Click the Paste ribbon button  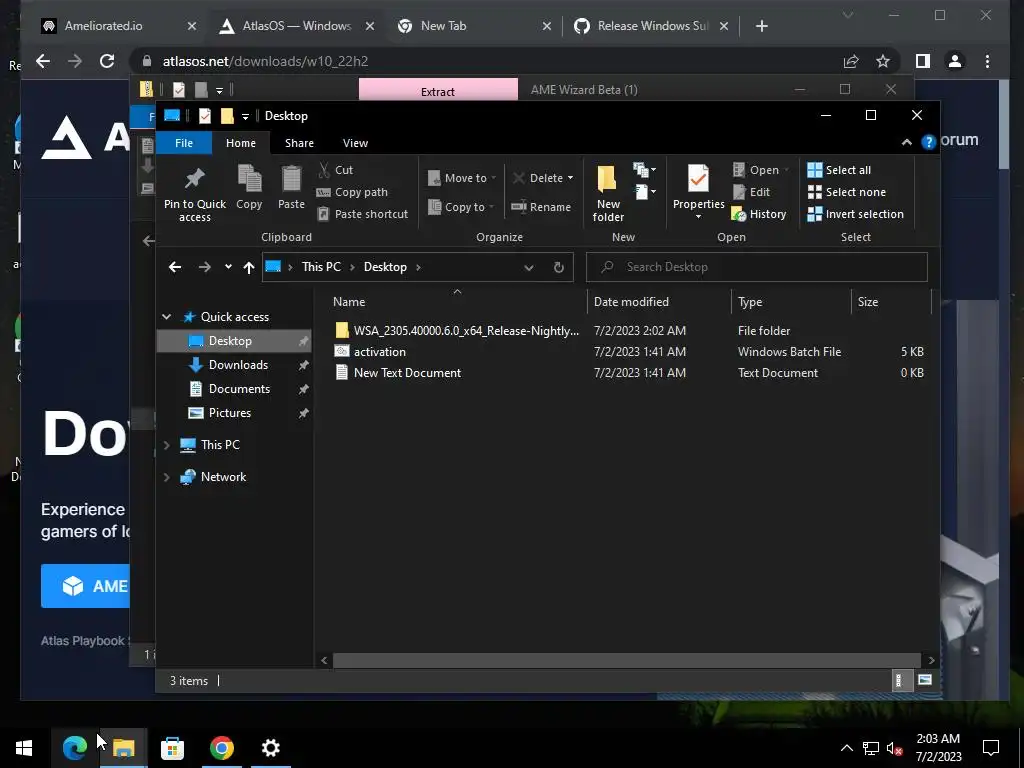(x=291, y=187)
